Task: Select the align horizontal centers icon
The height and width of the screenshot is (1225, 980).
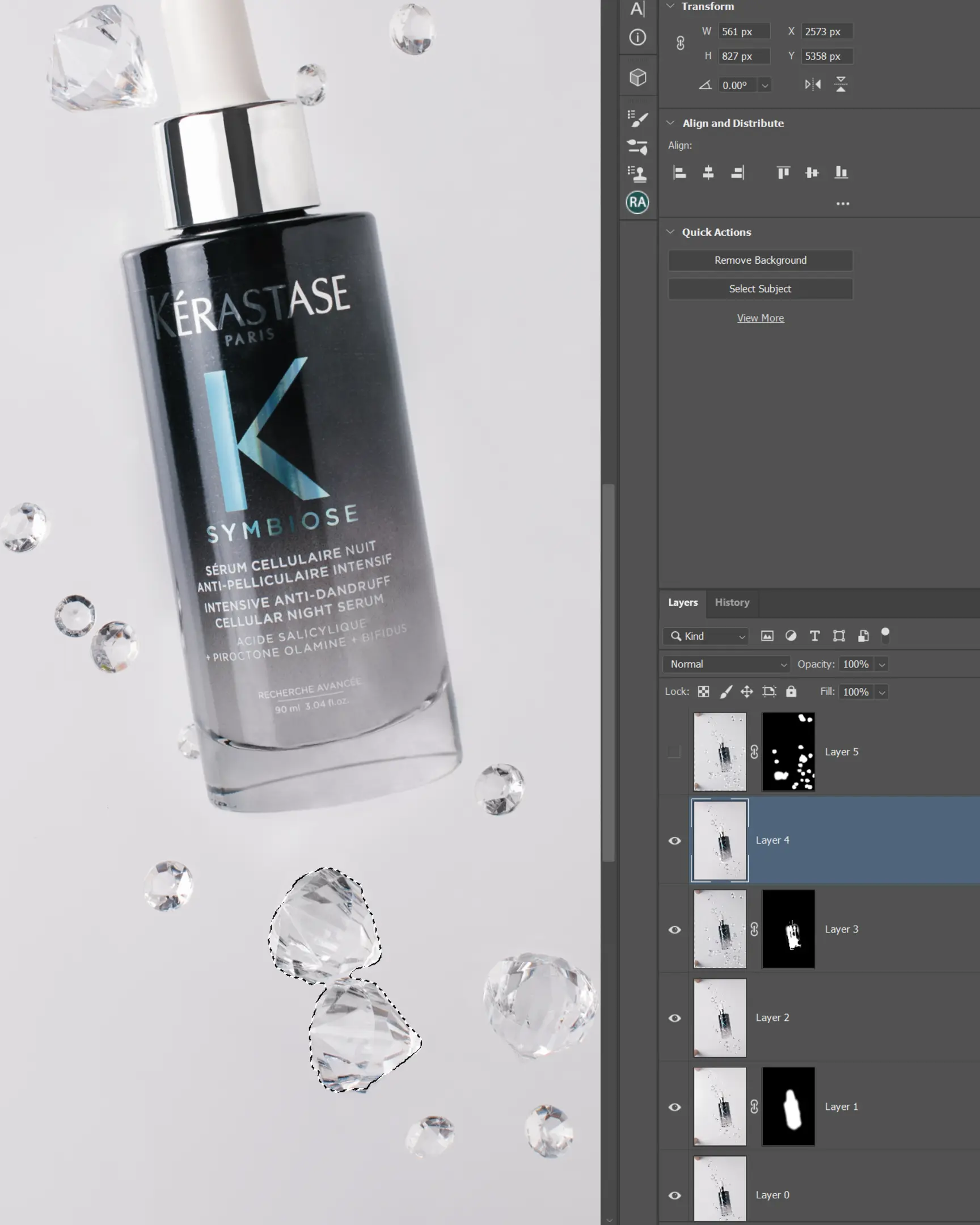Action: pos(709,174)
